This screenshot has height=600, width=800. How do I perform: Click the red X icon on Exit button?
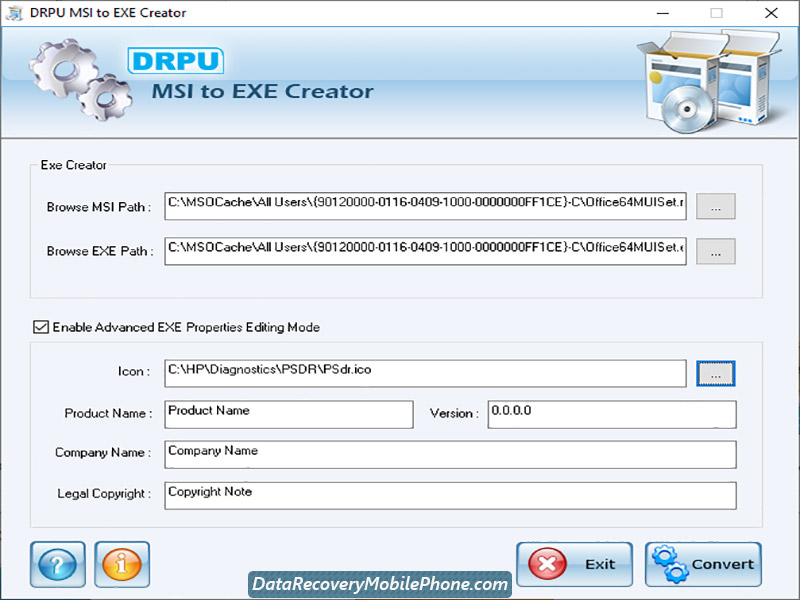coord(549,564)
